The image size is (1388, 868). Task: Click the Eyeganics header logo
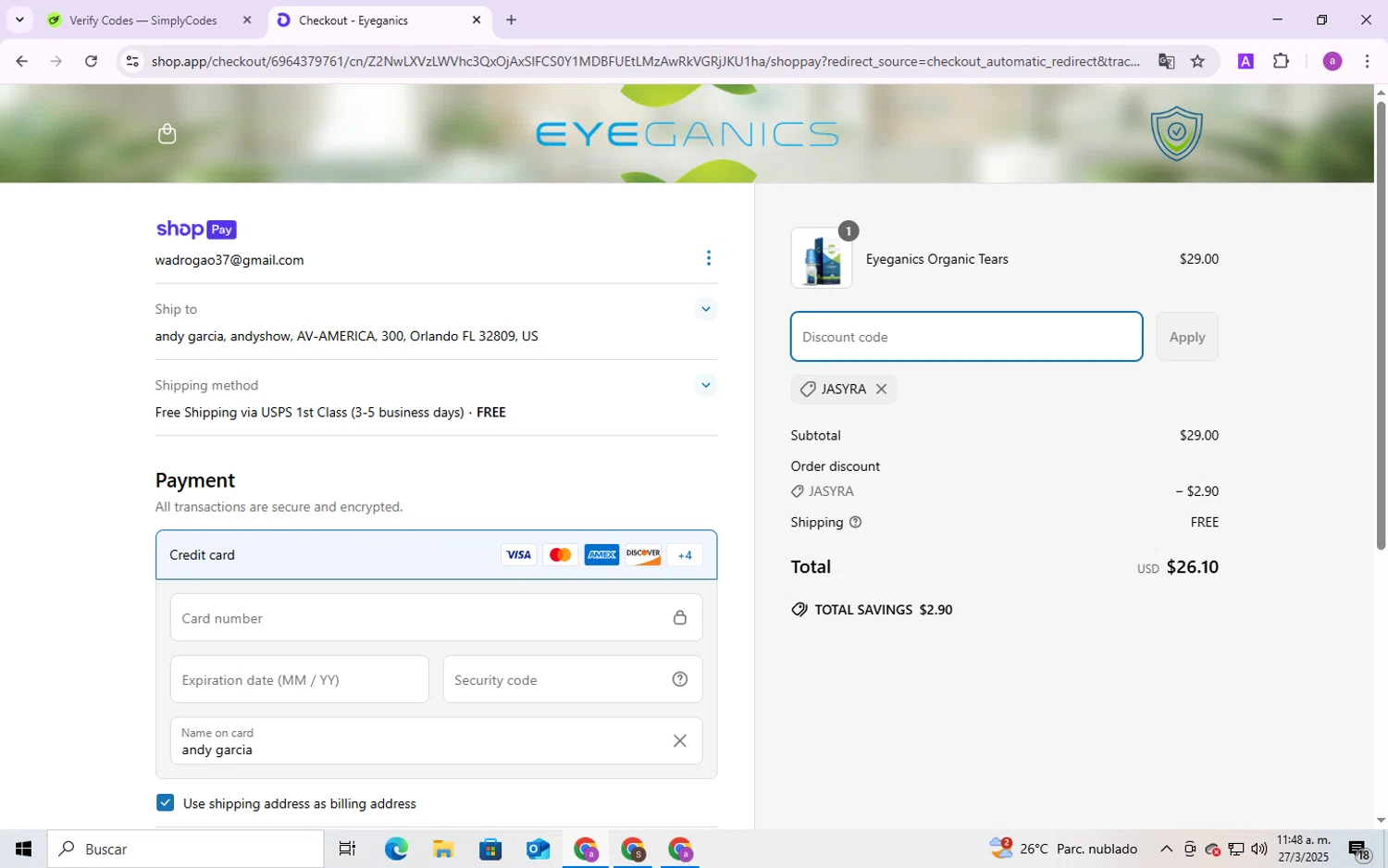tap(688, 134)
